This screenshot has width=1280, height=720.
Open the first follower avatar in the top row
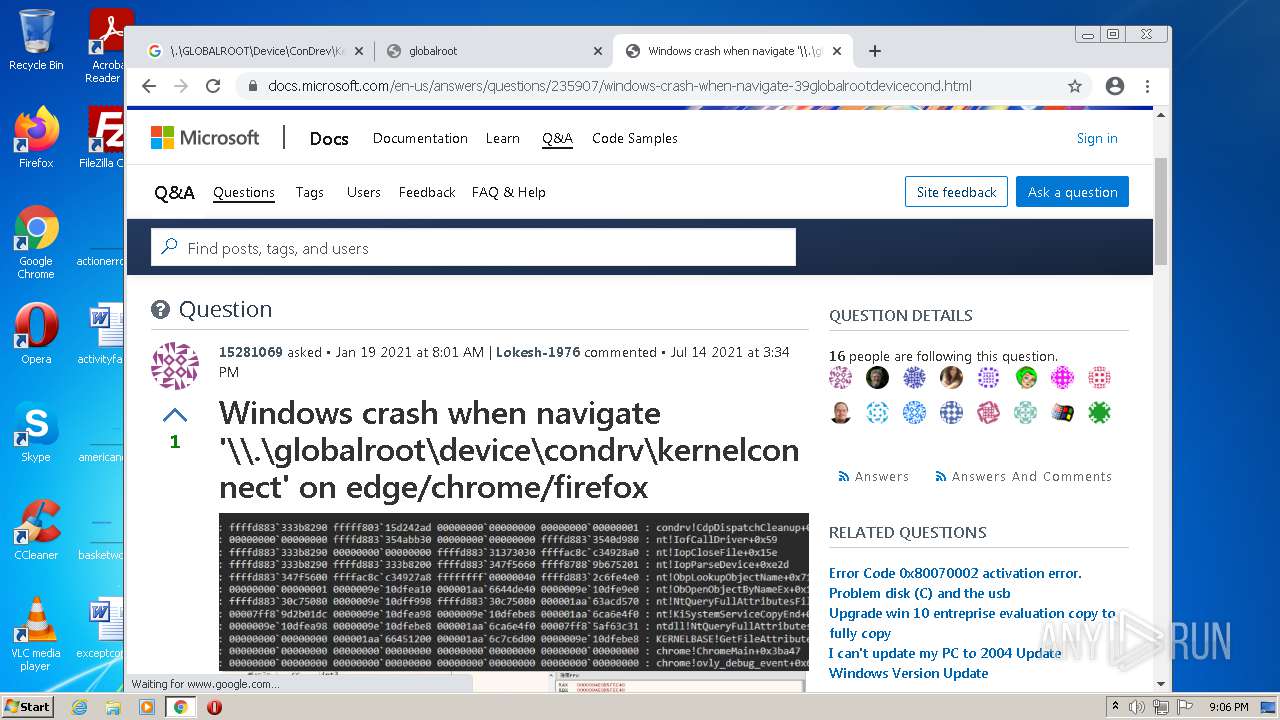[x=841, y=377]
